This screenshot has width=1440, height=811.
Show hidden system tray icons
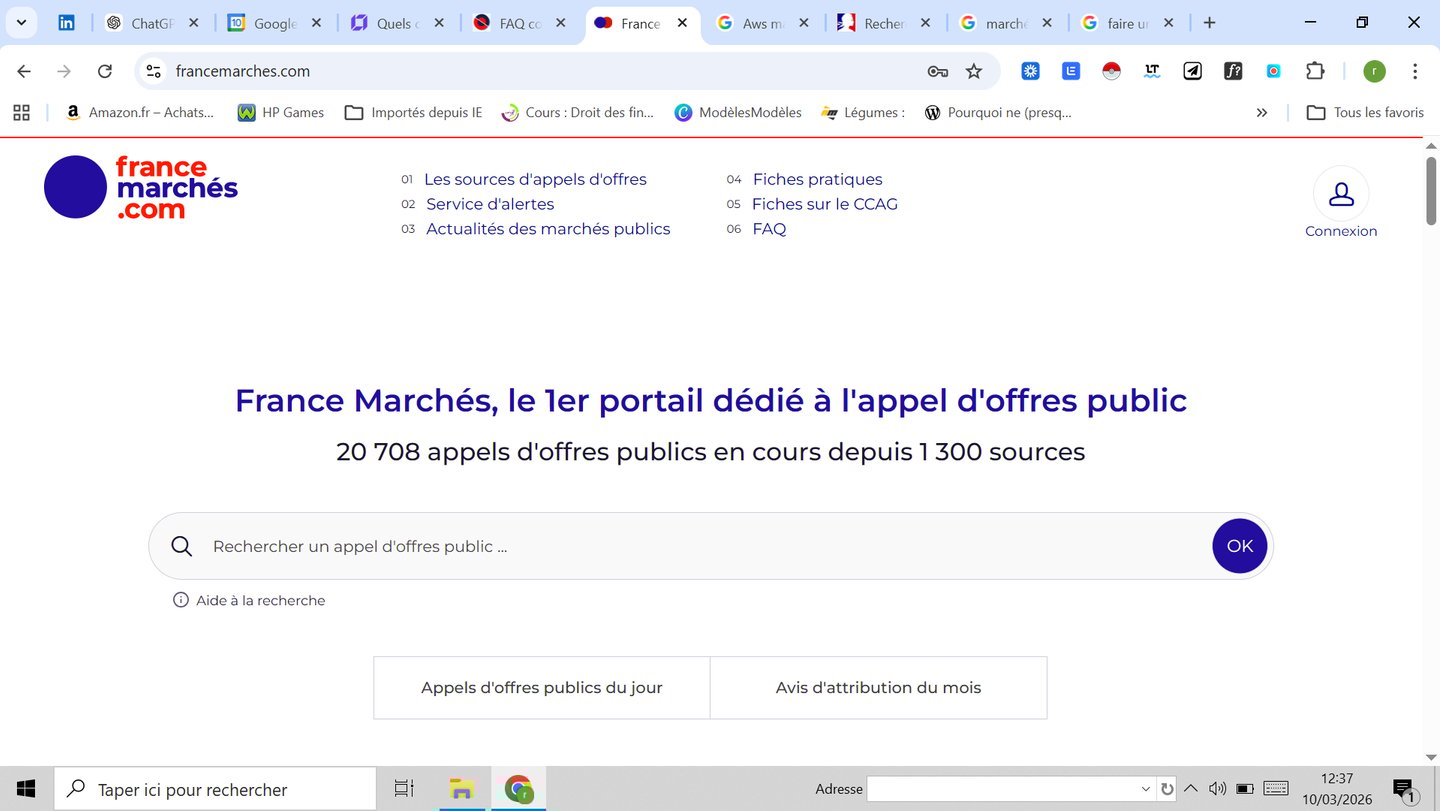[1191, 789]
